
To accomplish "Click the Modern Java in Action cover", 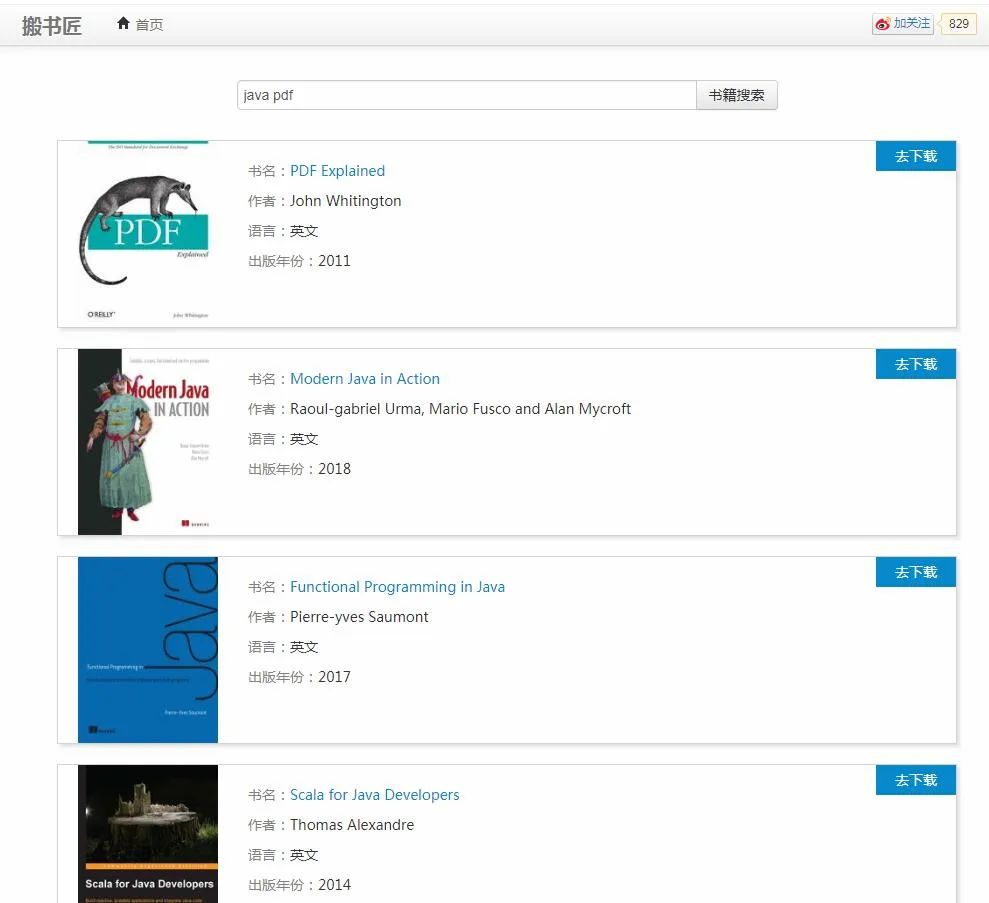I will 148,441.
